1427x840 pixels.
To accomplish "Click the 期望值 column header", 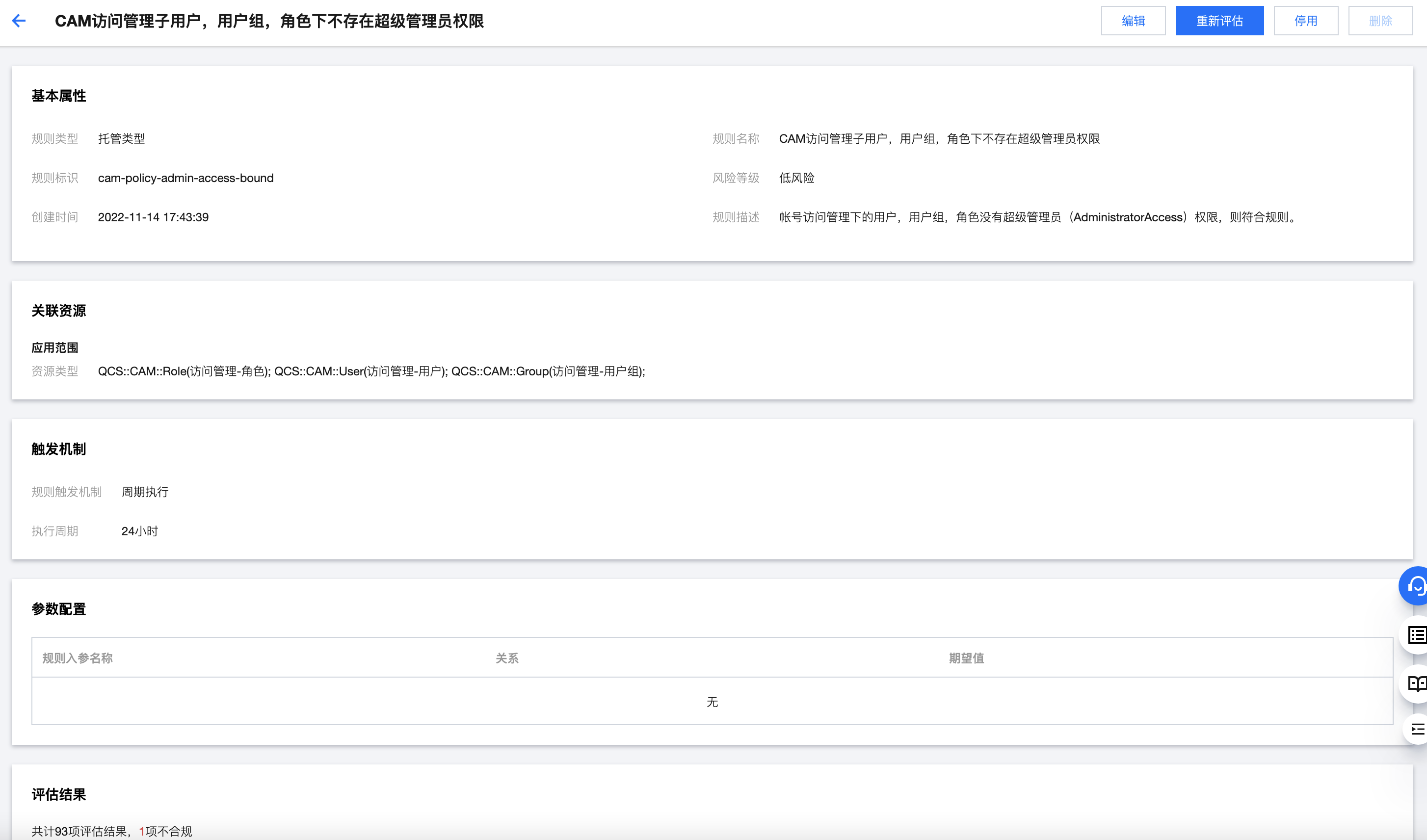I will point(966,658).
